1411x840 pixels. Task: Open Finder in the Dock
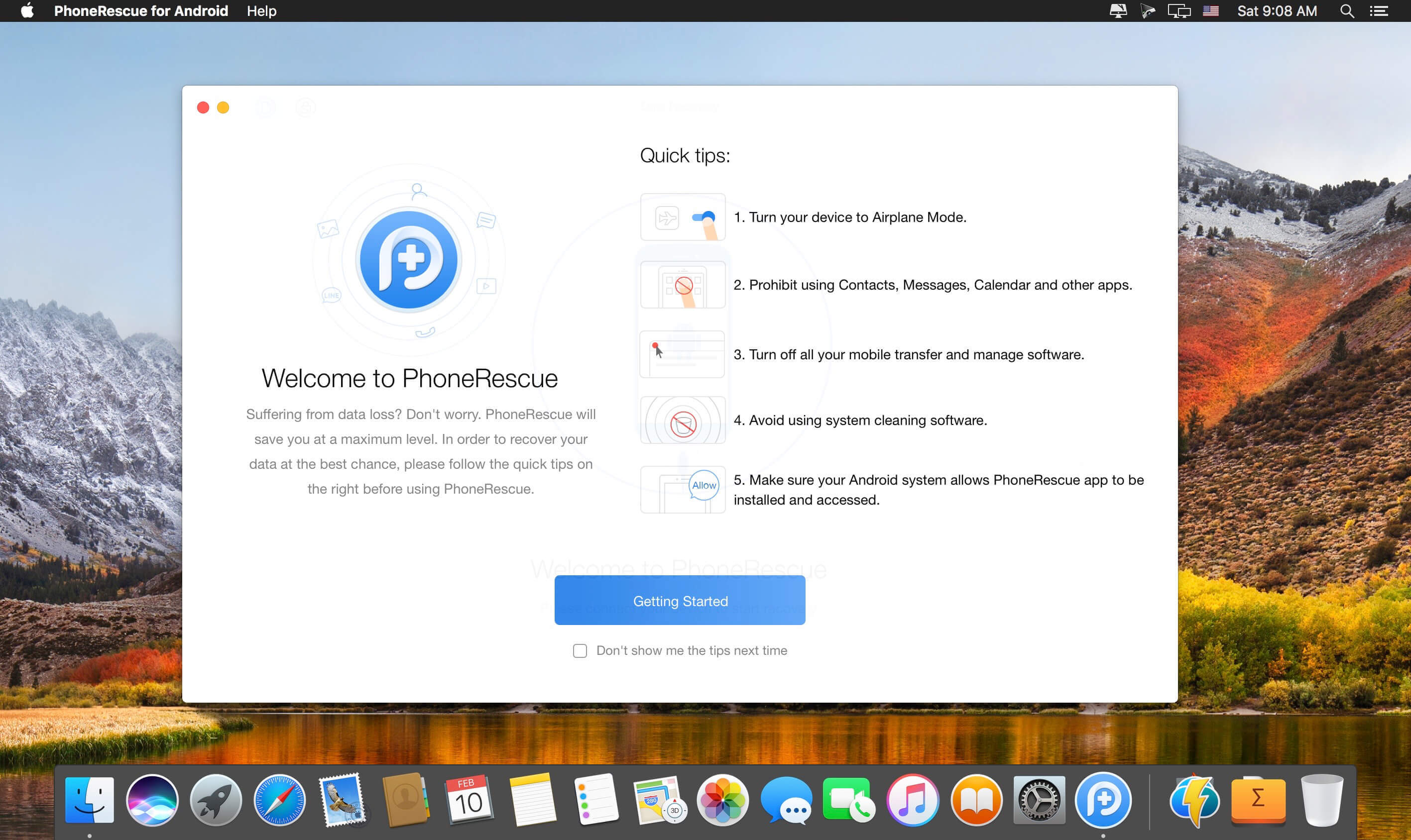(x=90, y=800)
